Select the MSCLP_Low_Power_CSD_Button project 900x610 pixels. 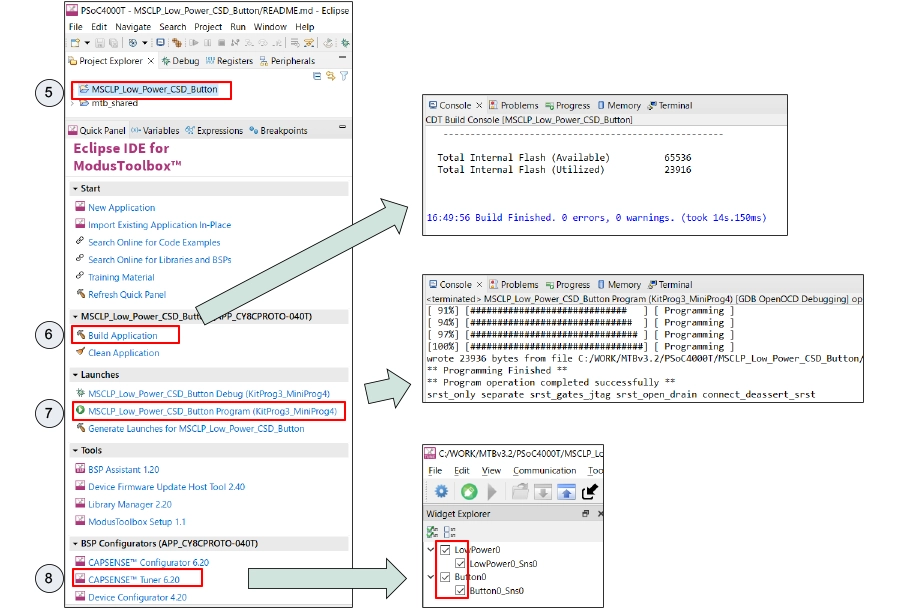tap(154, 90)
